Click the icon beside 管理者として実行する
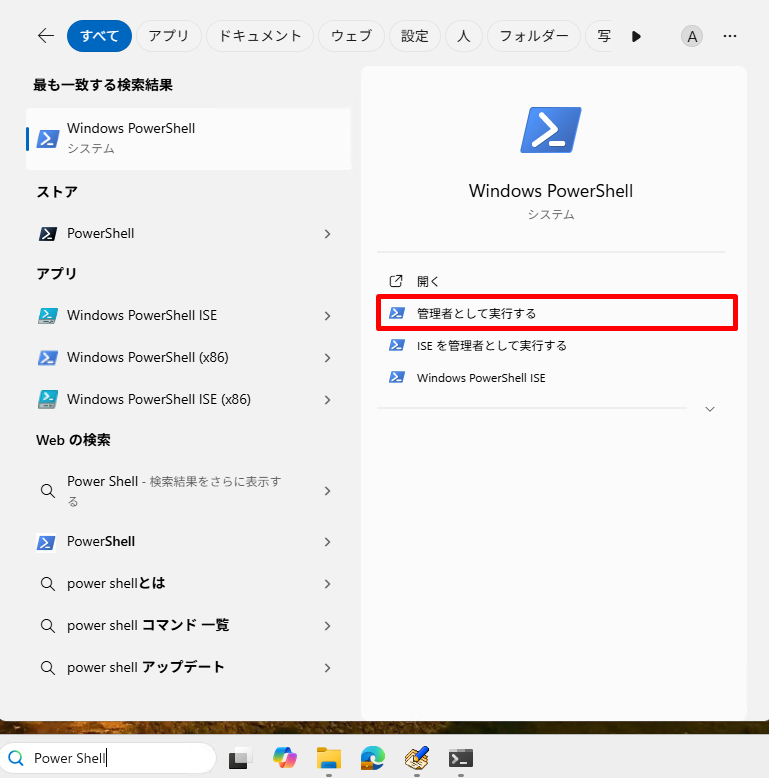 [396, 313]
